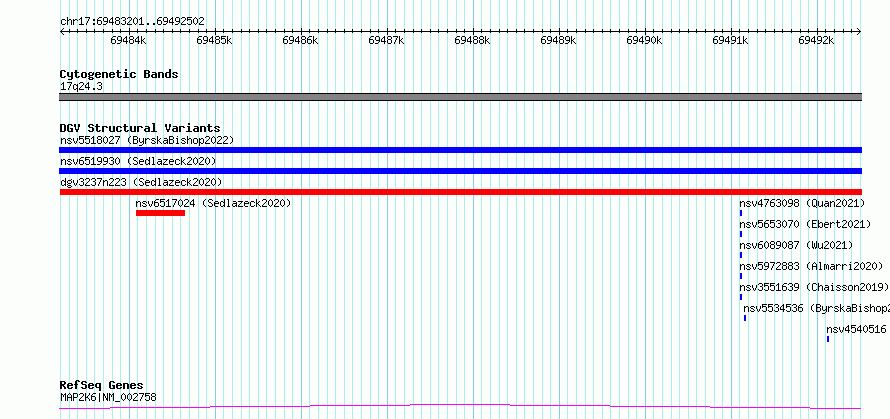
Task: Click the 69487k ruler tick label
Action: (387, 40)
